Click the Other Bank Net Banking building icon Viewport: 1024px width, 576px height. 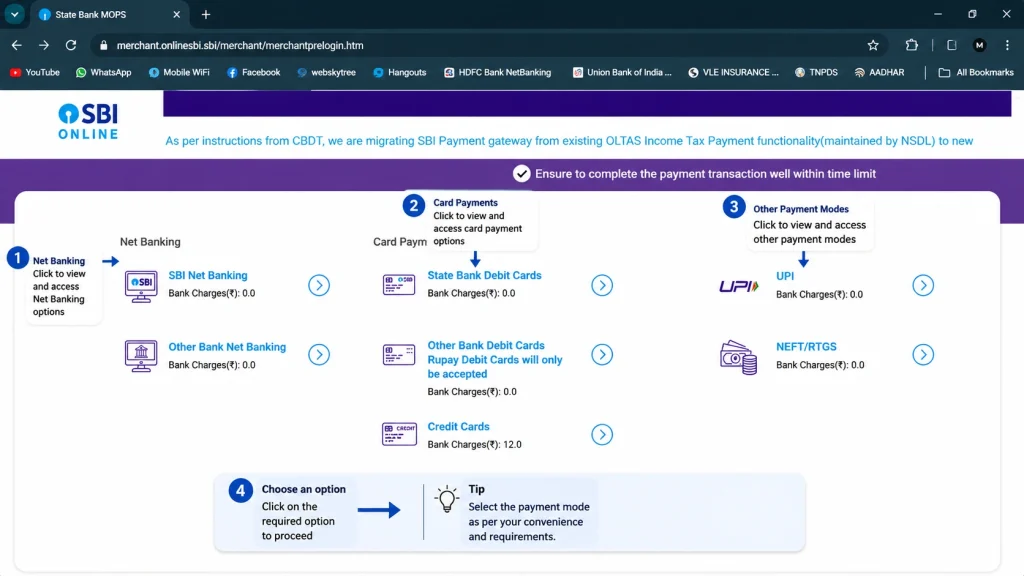141,356
